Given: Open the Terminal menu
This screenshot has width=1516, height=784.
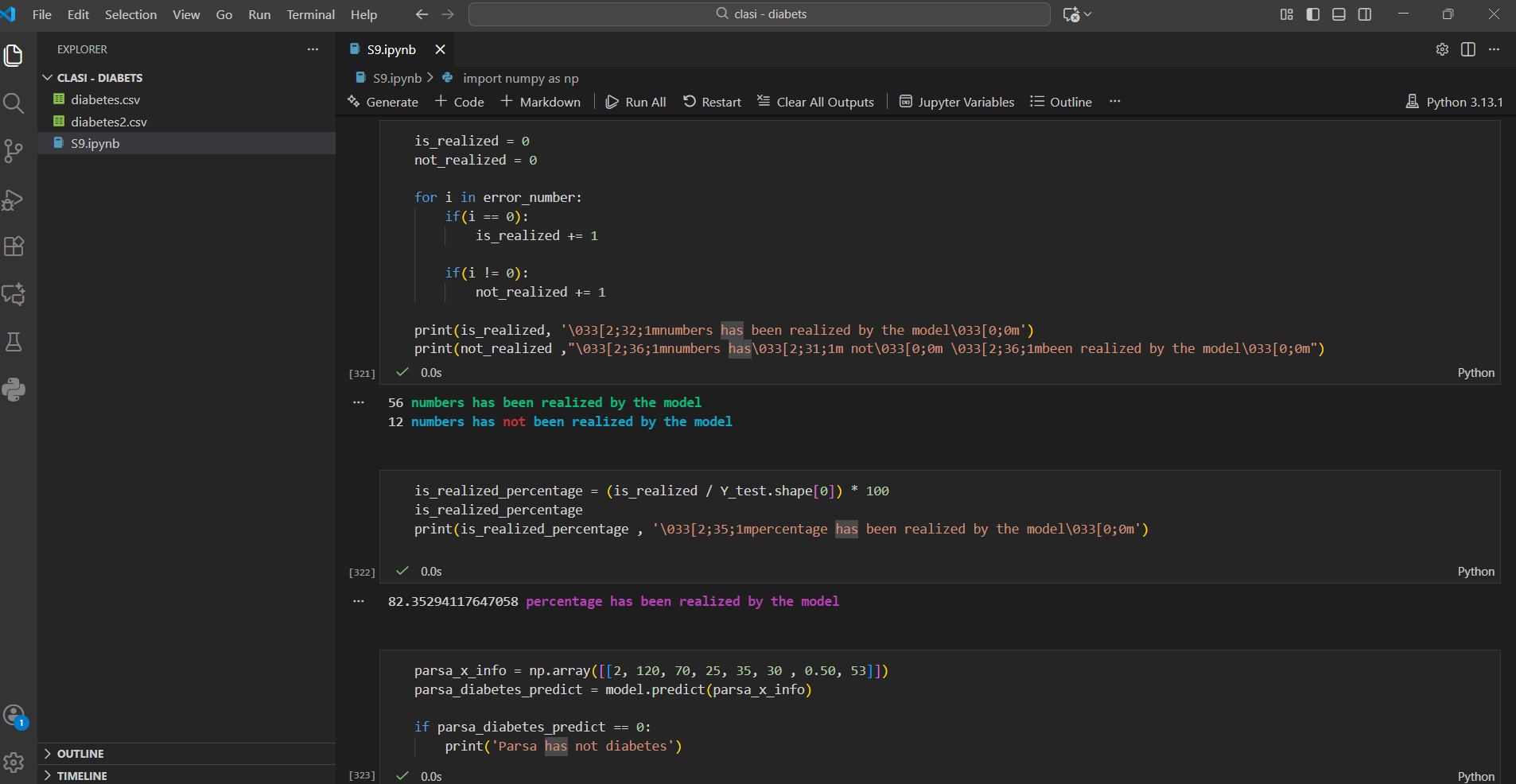Looking at the screenshot, I should point(310,14).
